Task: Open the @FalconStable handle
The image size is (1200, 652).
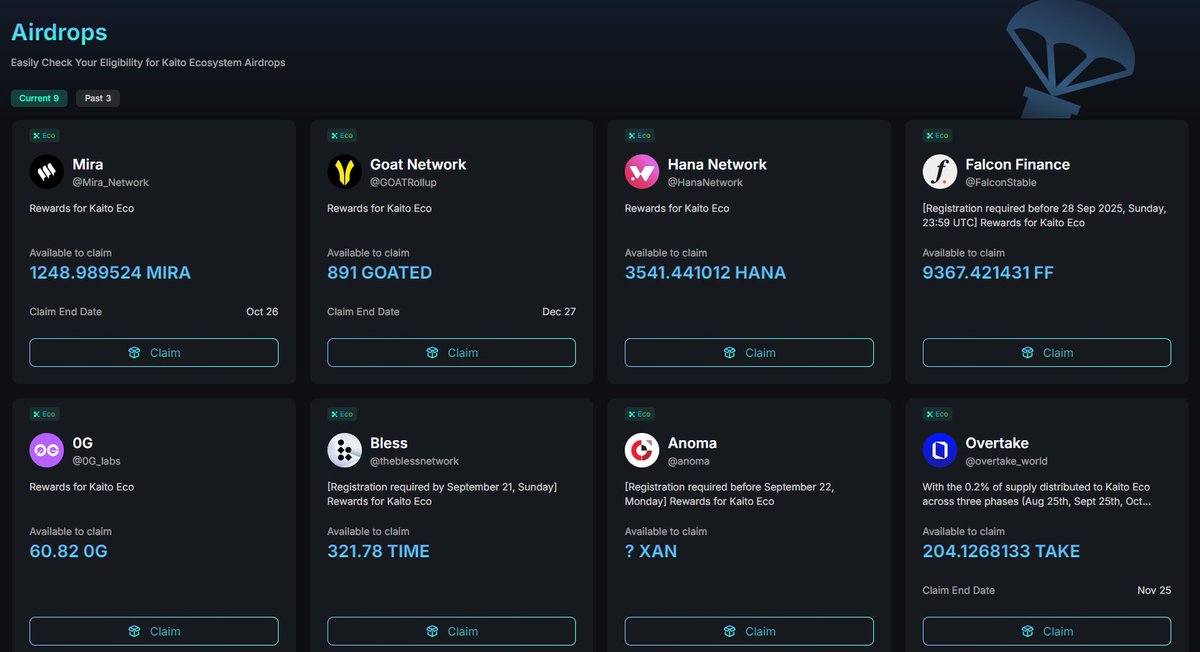Action: coord(1001,183)
